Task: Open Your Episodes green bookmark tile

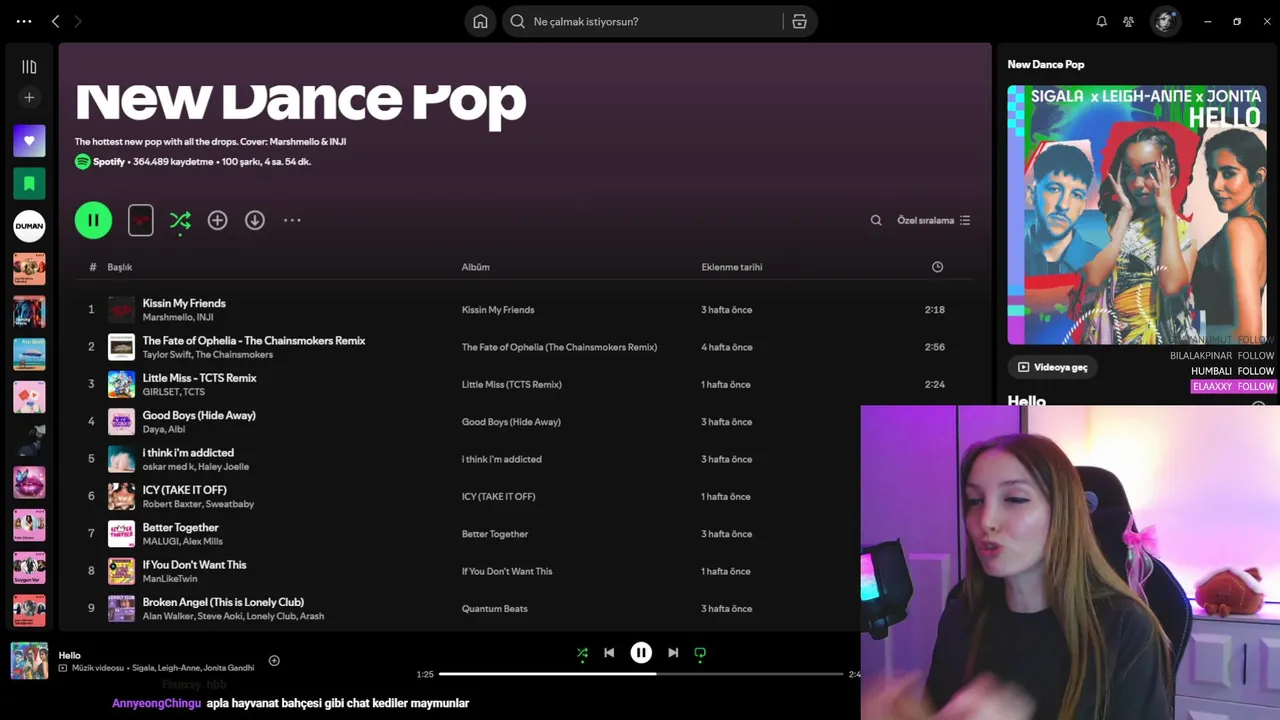Action: [x=29, y=183]
